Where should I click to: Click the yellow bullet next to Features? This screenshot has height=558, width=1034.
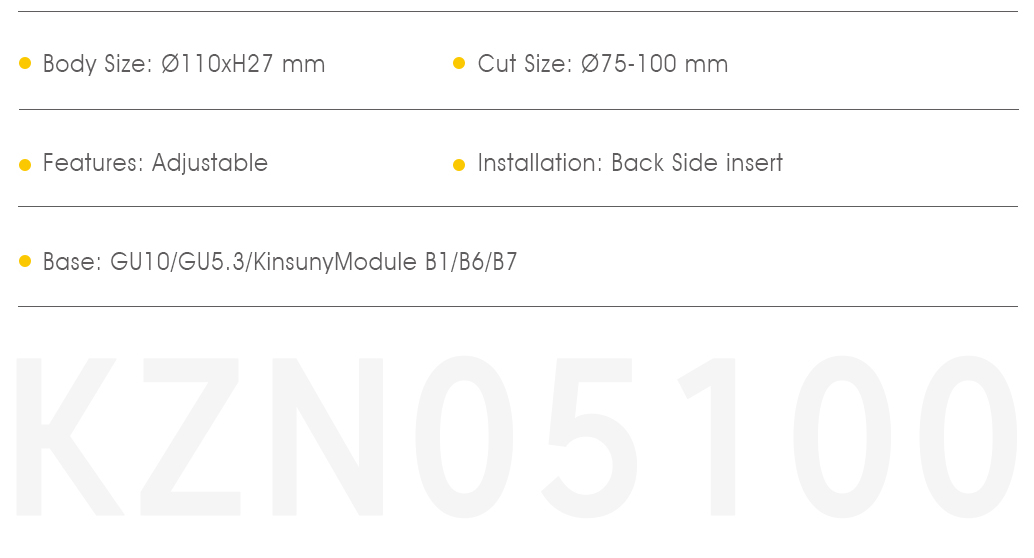coord(25,164)
